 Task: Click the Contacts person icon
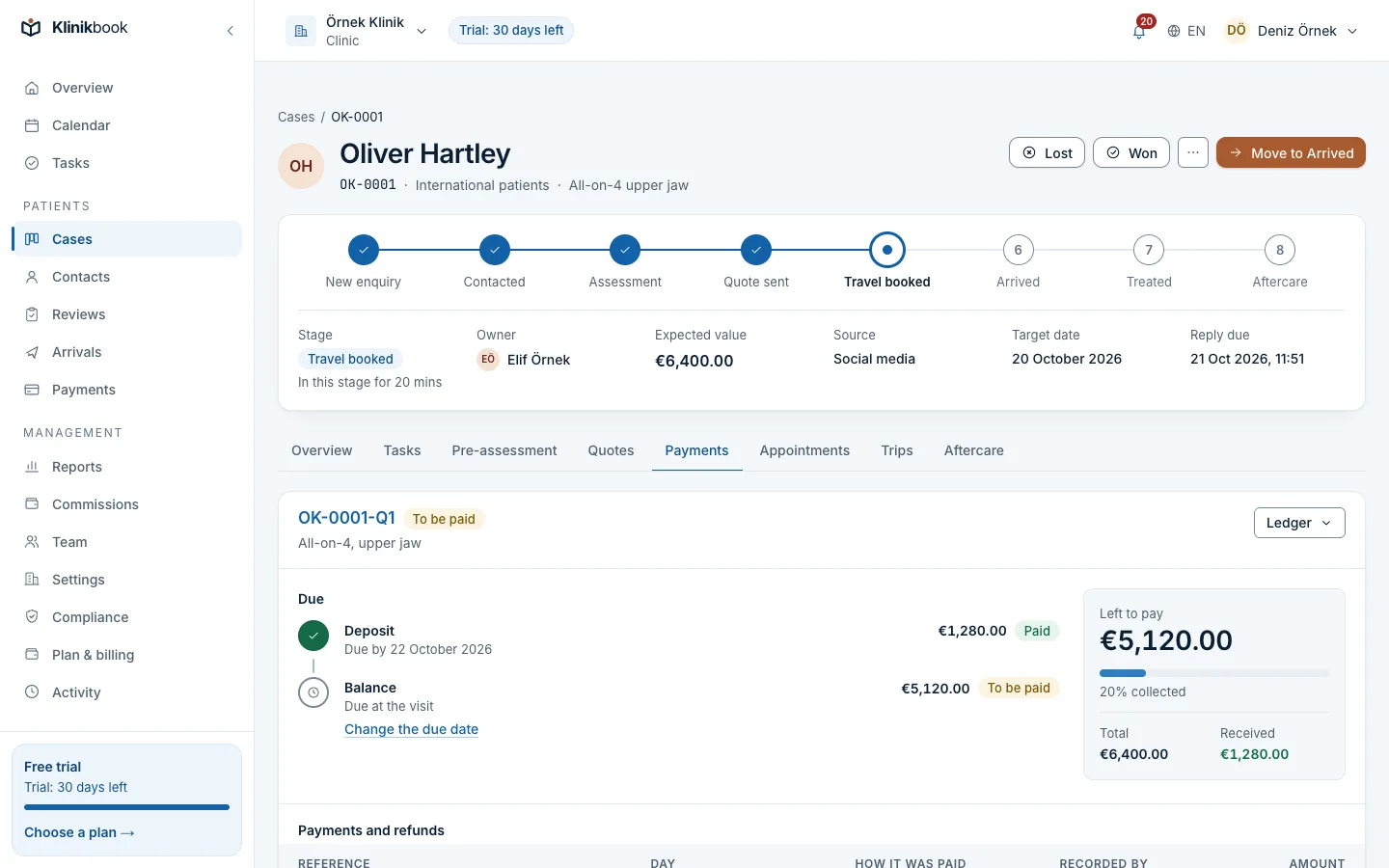32,277
